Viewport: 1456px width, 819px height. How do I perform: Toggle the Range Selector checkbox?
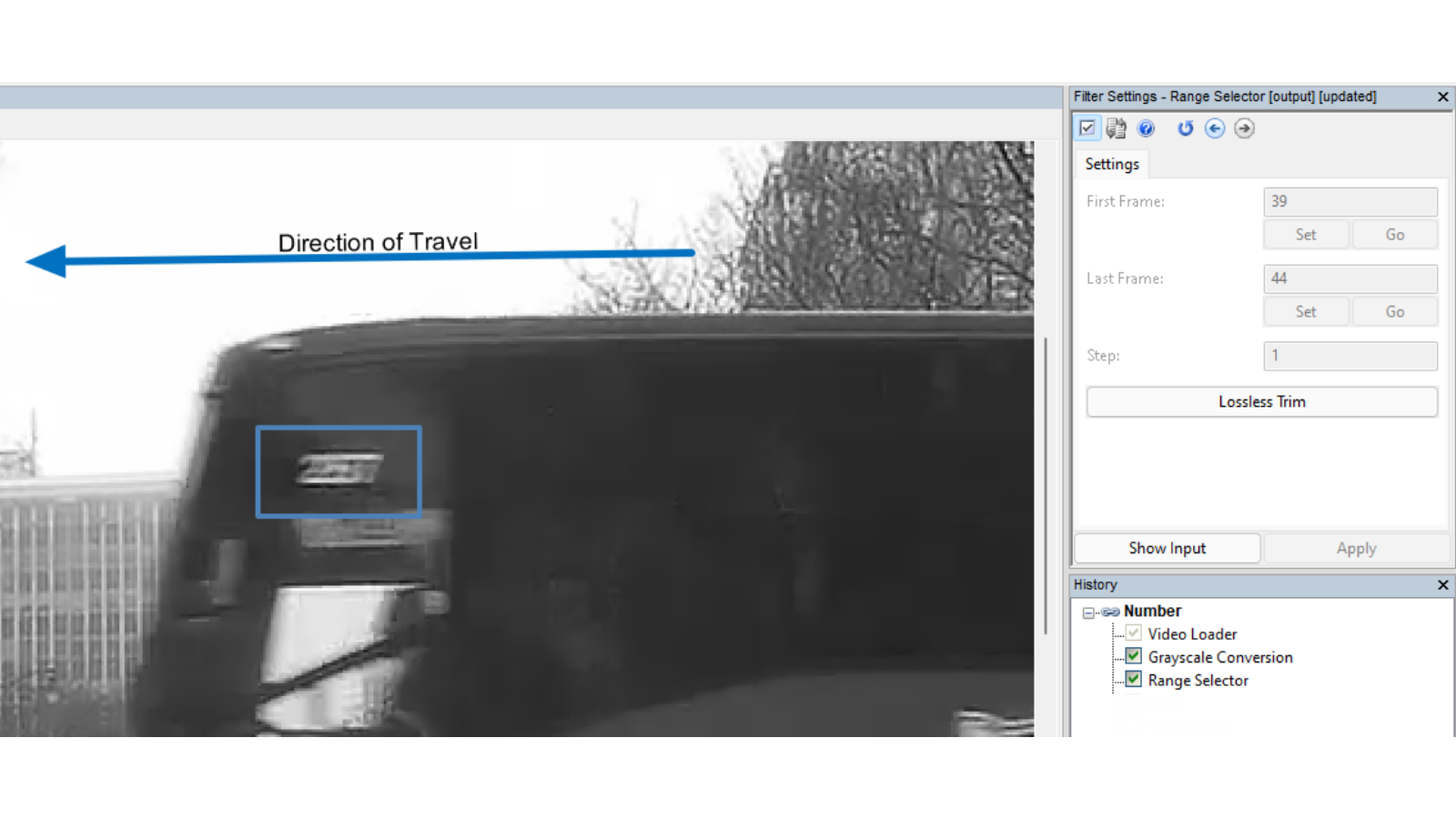[x=1134, y=679]
